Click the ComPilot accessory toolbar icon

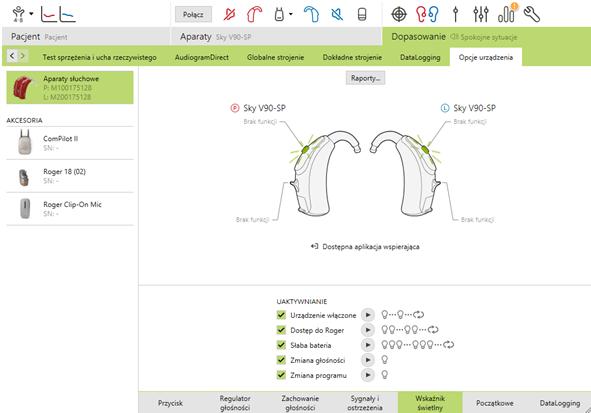(x=279, y=14)
